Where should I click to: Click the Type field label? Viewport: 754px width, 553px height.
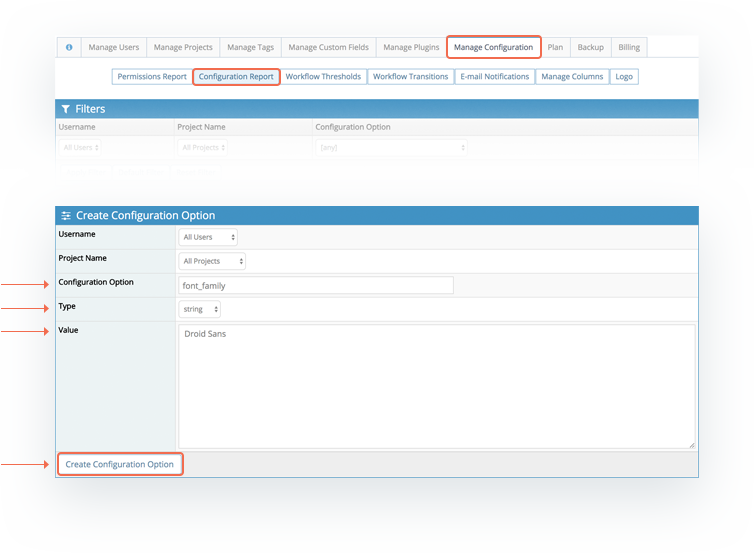(67, 306)
